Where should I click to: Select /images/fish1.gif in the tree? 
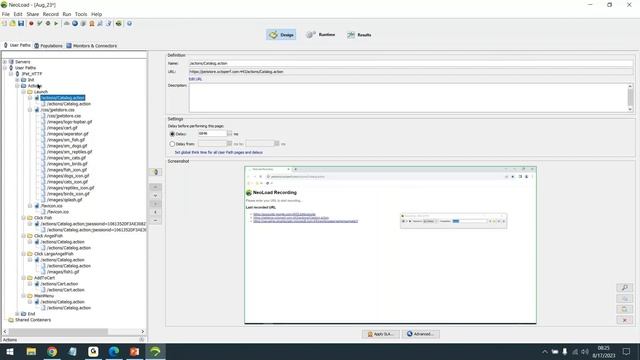click(x=63, y=272)
